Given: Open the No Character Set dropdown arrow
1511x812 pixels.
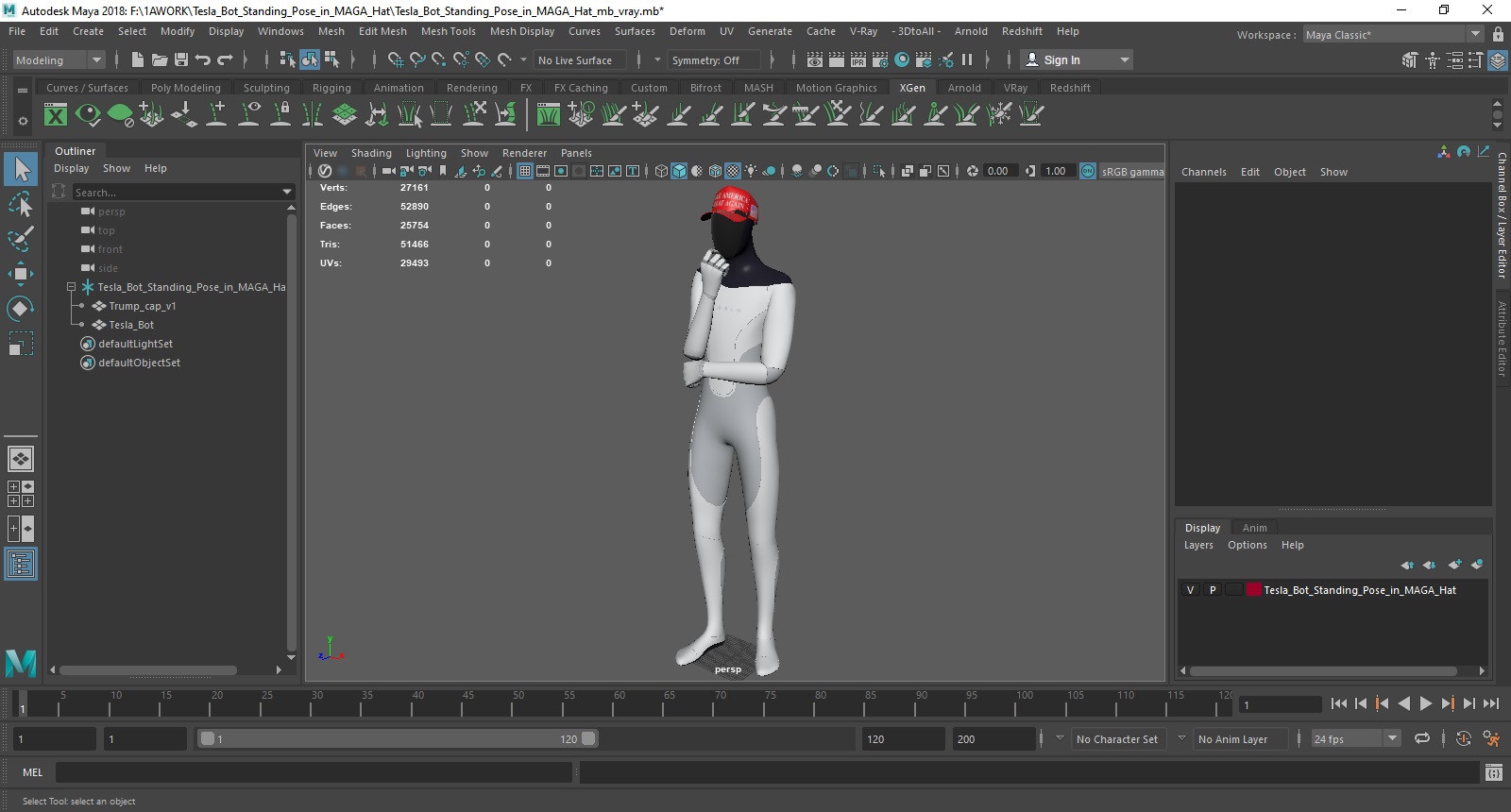Looking at the screenshot, I should point(1060,738).
